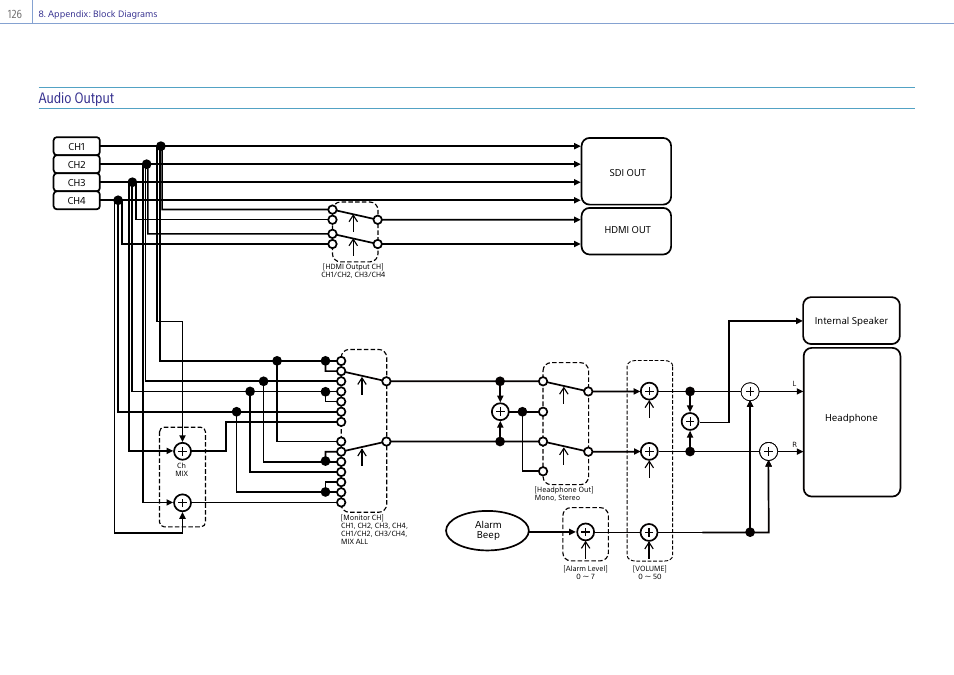Click the CH3 input block
Screen dimensions: 954x675
77,182
